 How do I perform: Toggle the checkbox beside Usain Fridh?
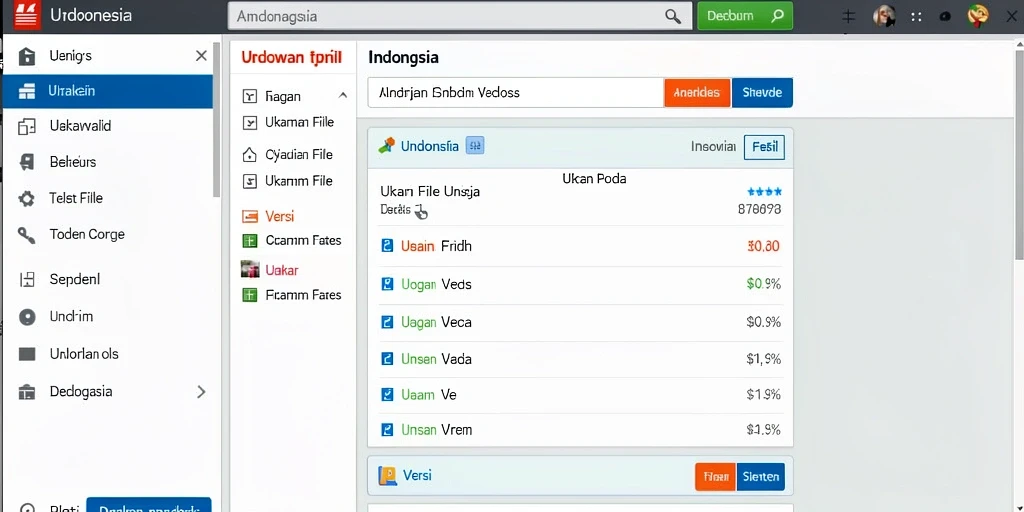click(x=387, y=246)
